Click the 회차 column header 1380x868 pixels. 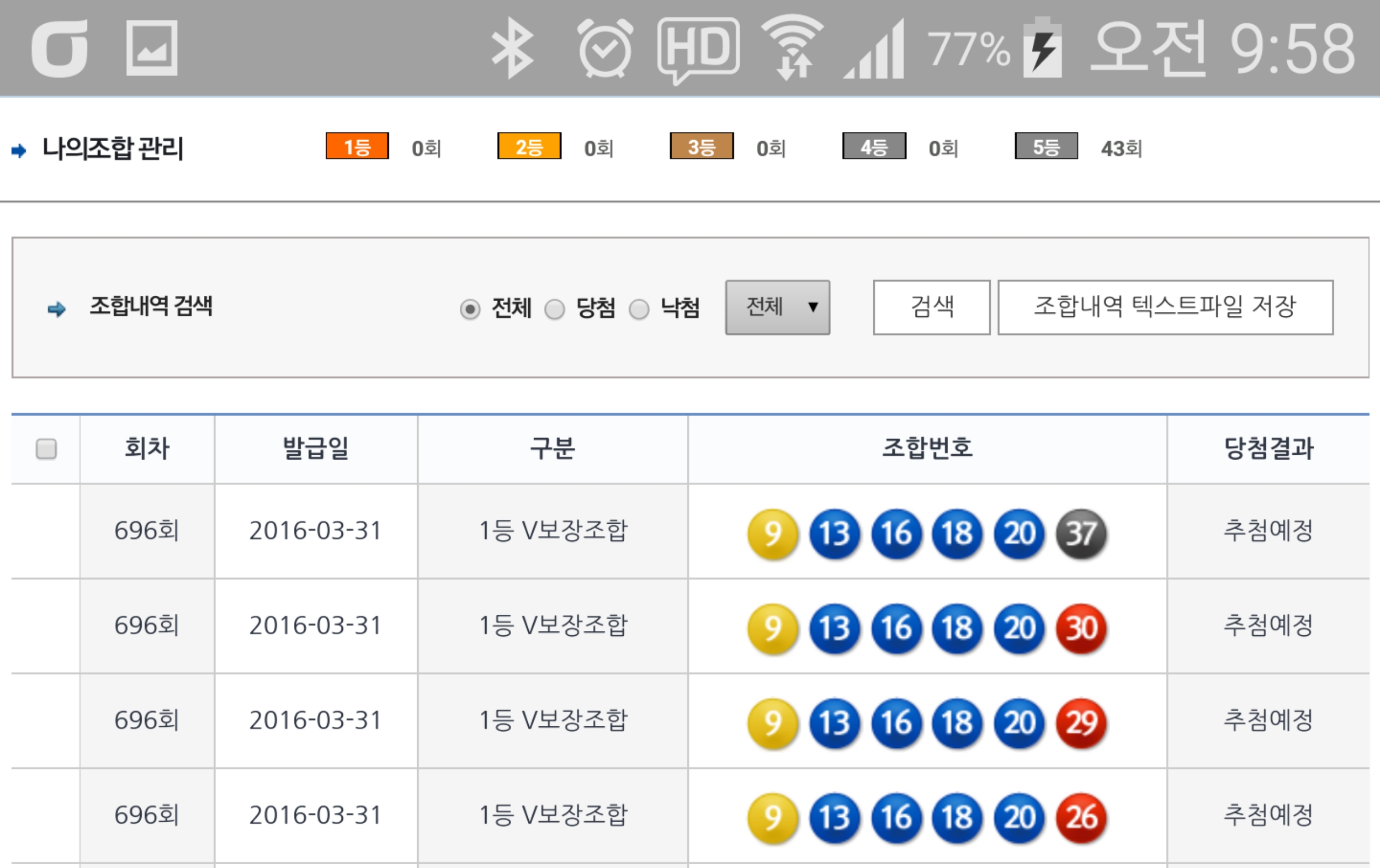point(147,449)
